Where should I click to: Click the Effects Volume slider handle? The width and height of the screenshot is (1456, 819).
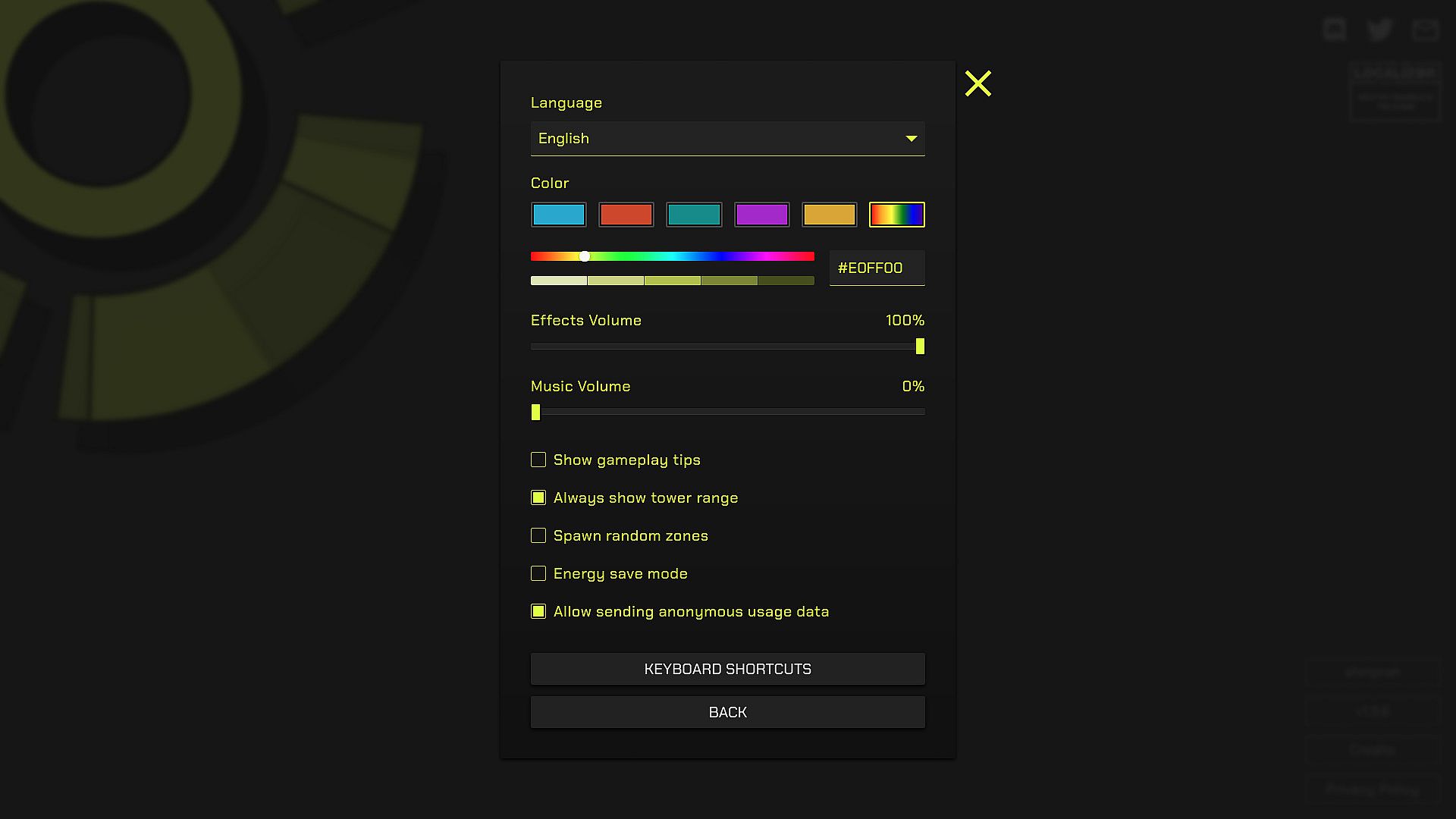(920, 347)
